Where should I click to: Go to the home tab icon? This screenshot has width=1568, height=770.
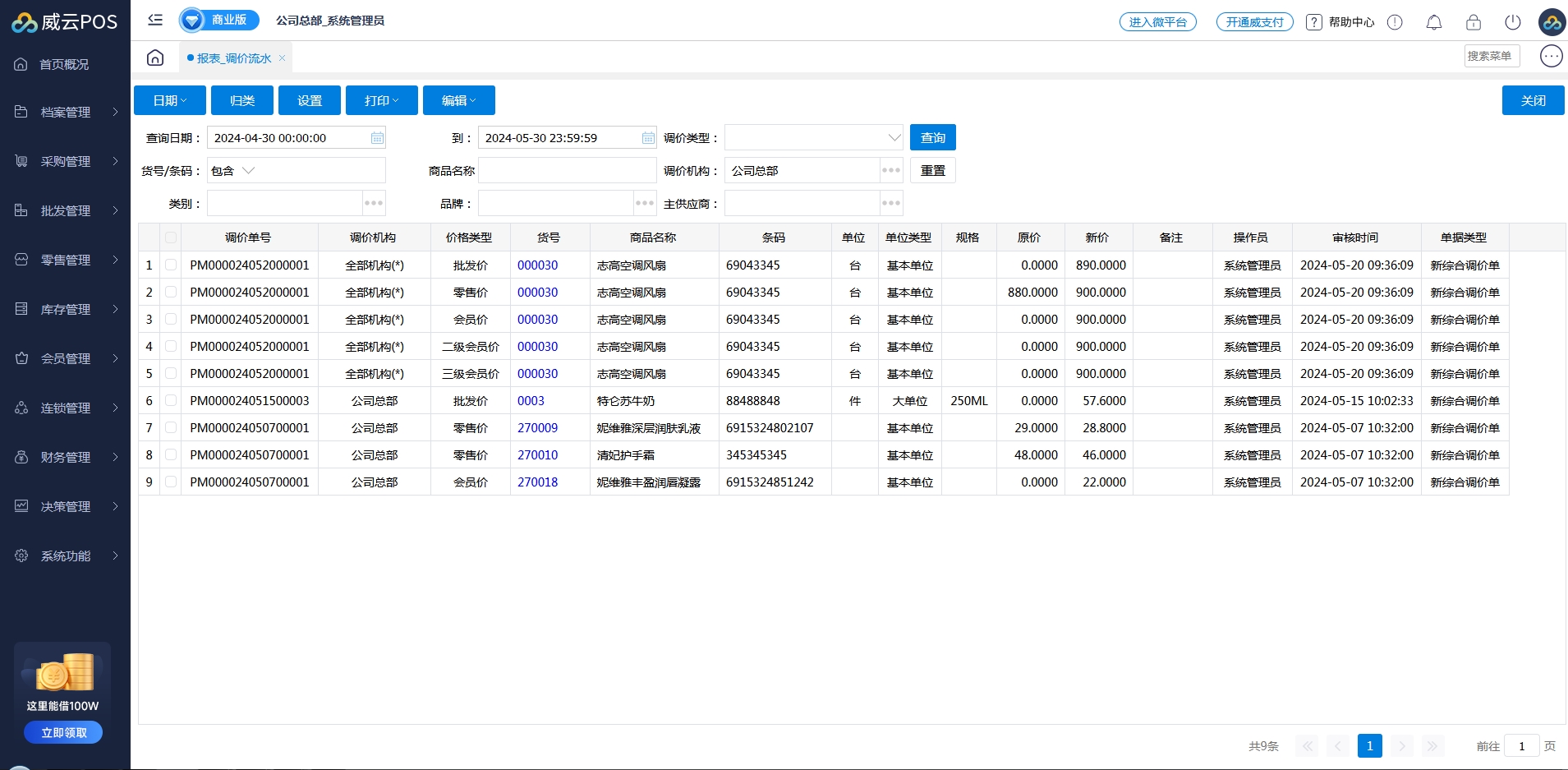tap(155, 58)
